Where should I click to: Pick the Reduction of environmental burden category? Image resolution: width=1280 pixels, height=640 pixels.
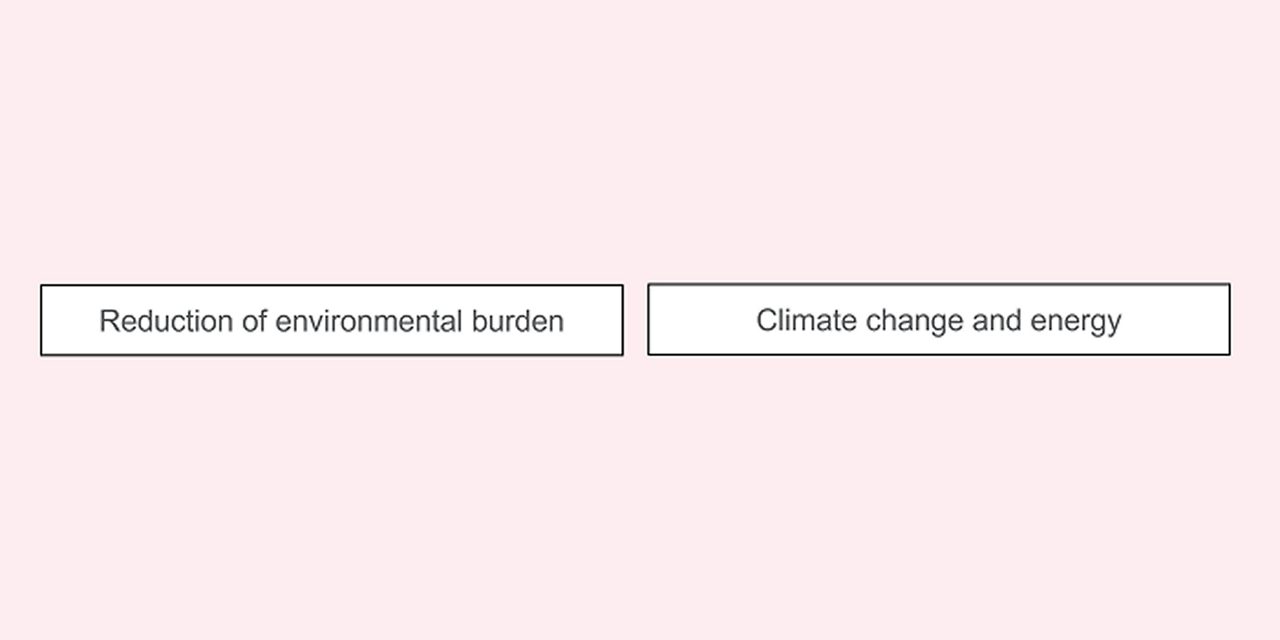tap(331, 320)
